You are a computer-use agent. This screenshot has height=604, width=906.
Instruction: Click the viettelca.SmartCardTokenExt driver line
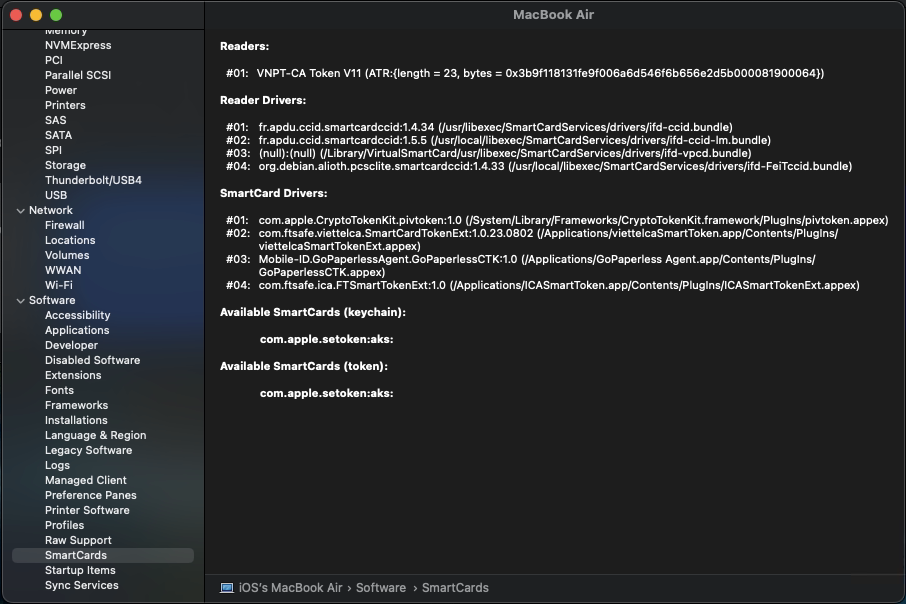coord(532,240)
